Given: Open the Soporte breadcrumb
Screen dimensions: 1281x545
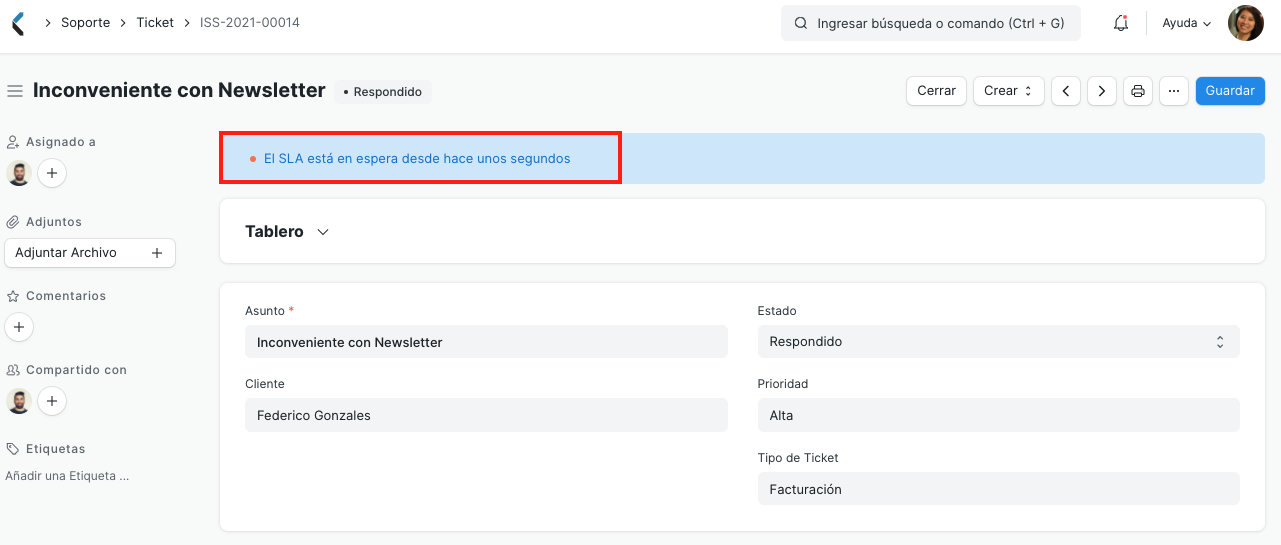Looking at the screenshot, I should click(x=85, y=23).
